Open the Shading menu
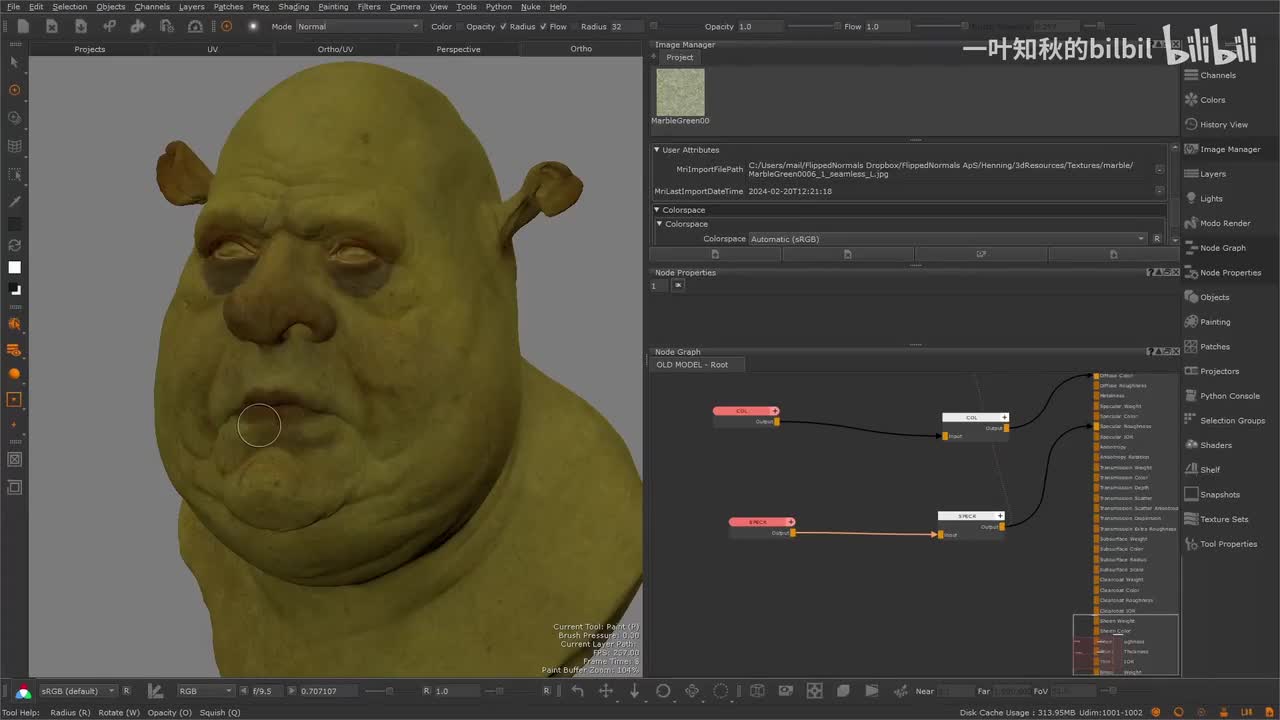Viewport: 1280px width, 720px height. tap(294, 7)
